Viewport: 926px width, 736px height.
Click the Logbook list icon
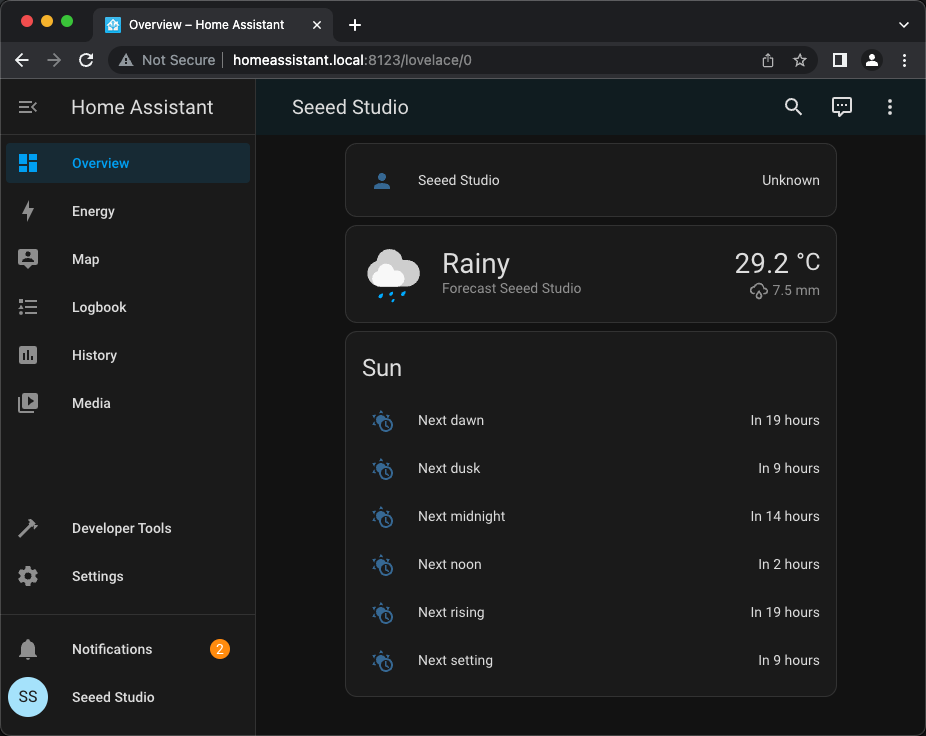click(28, 307)
